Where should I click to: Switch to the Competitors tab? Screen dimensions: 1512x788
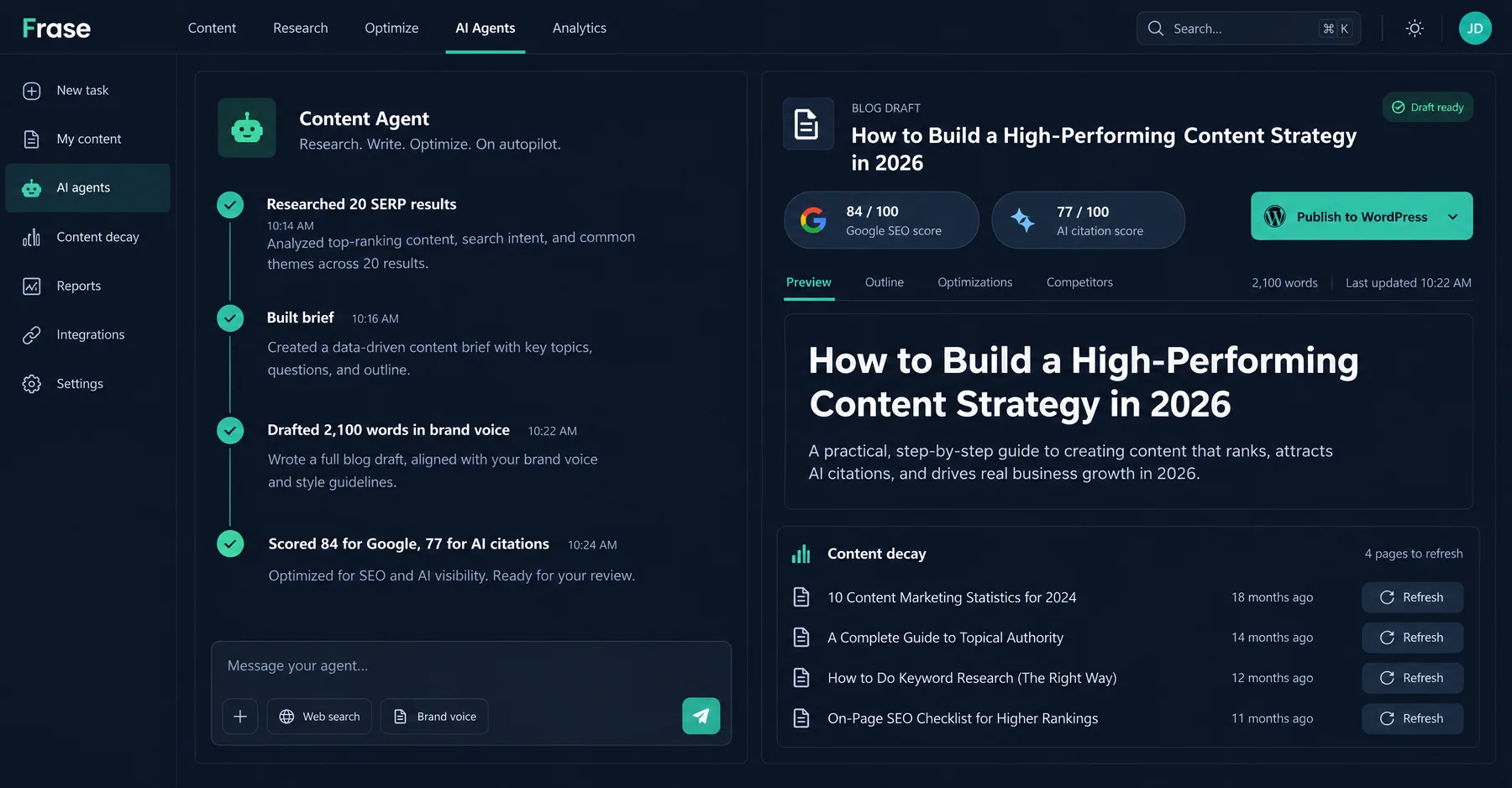(x=1079, y=282)
